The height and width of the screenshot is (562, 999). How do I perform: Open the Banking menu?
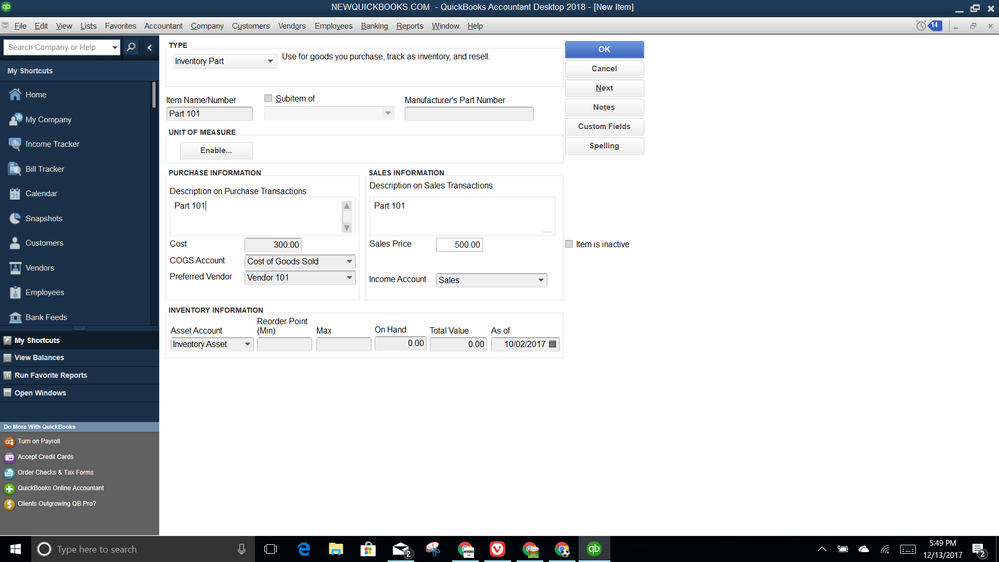click(x=374, y=26)
